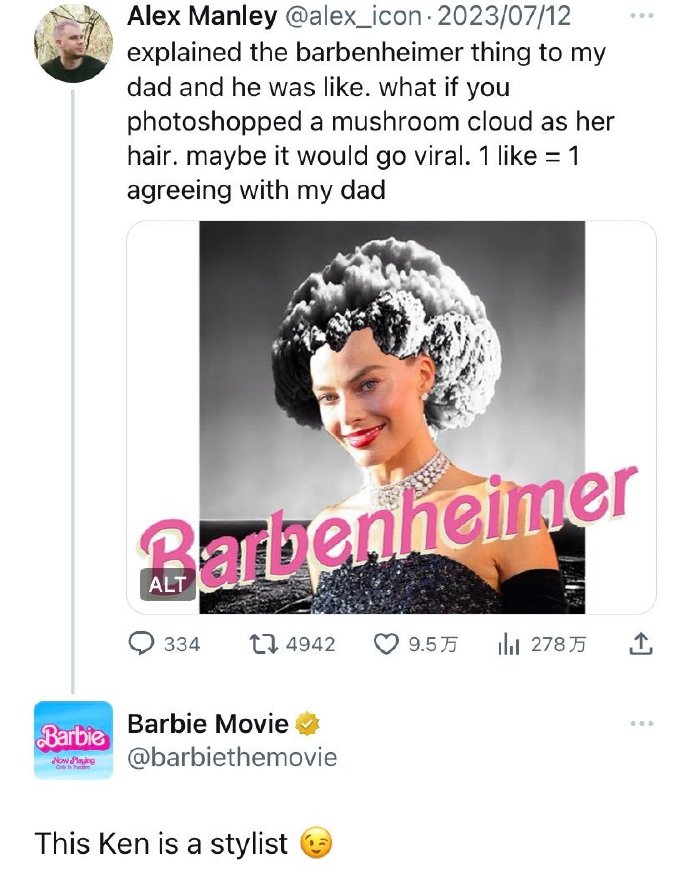Open more options on Barbie Movie's reply

click(x=645, y=723)
